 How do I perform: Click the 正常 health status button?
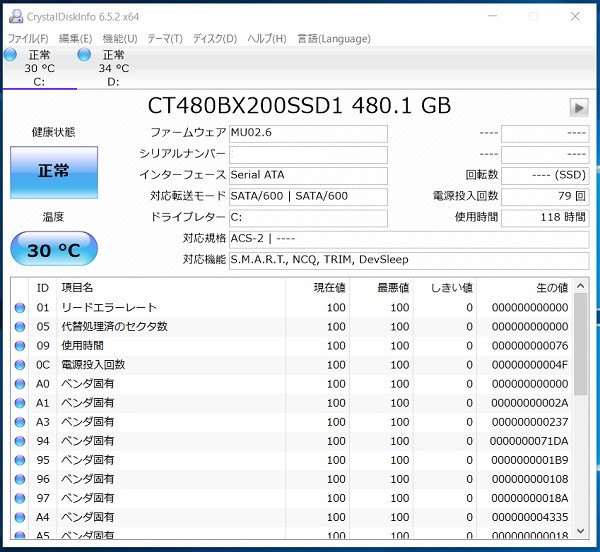pyautogui.click(x=54, y=172)
